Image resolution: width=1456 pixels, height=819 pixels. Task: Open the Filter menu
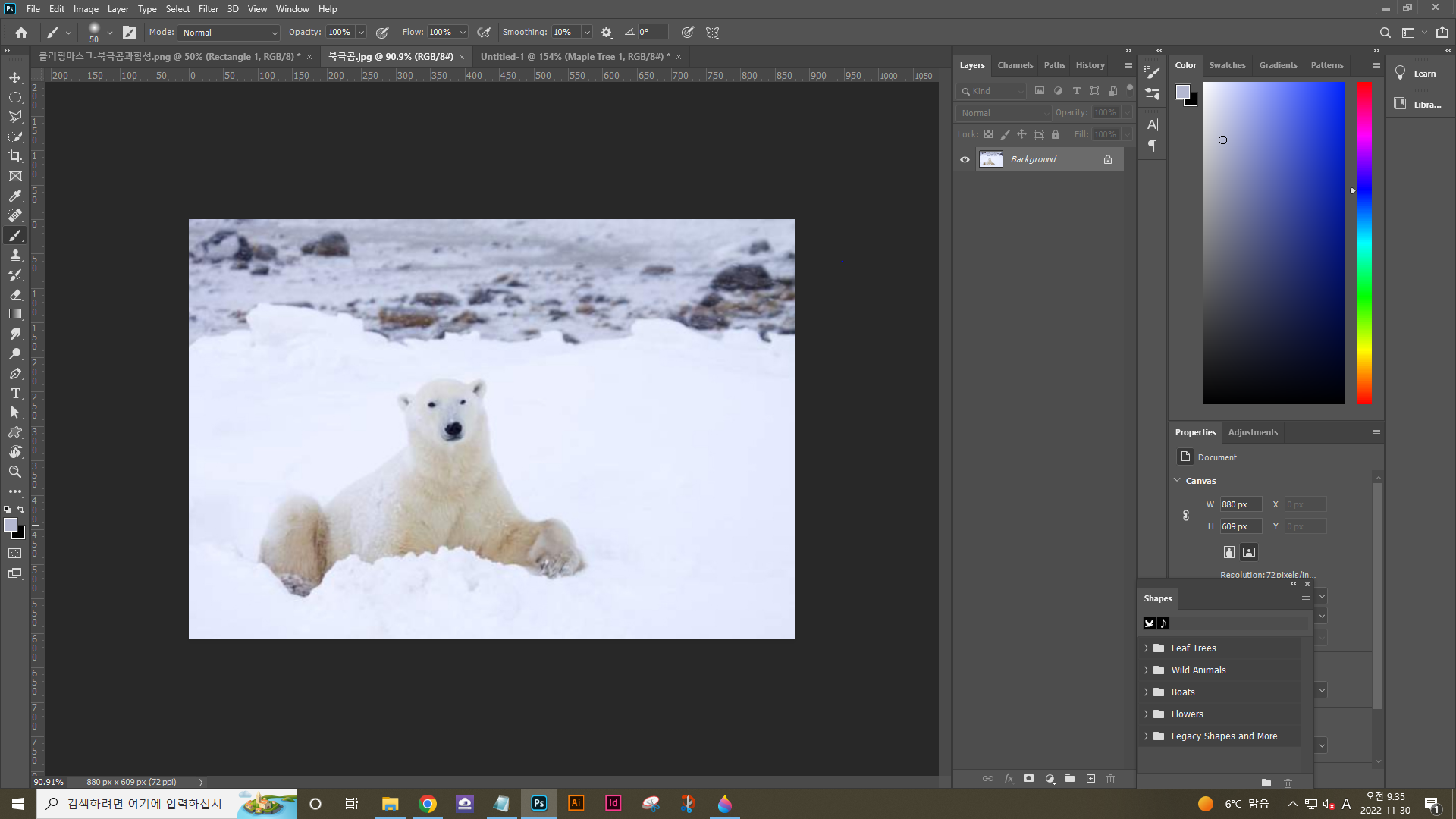click(x=208, y=9)
